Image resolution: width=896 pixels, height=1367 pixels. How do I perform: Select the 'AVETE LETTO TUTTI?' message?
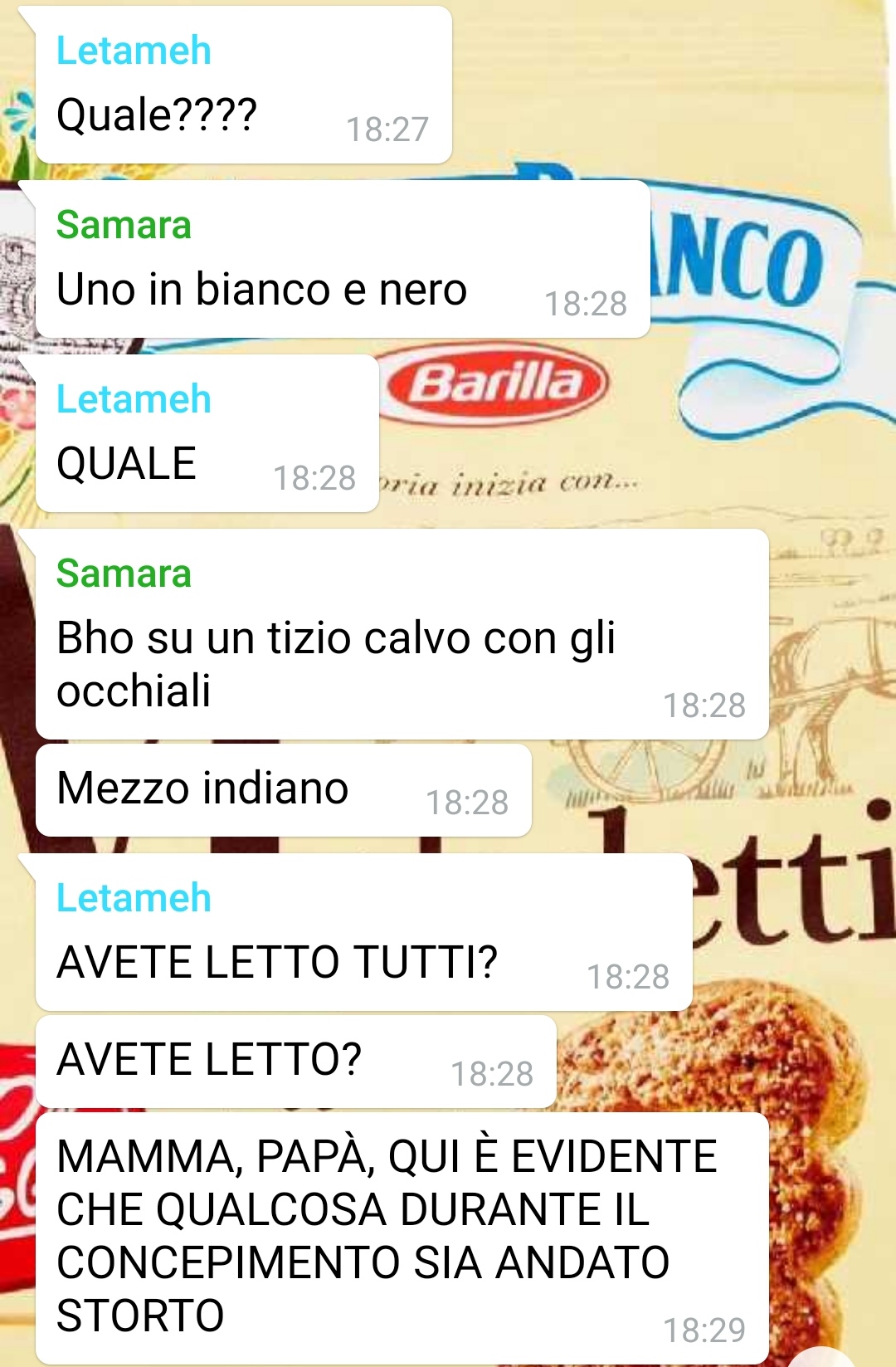pos(364,932)
